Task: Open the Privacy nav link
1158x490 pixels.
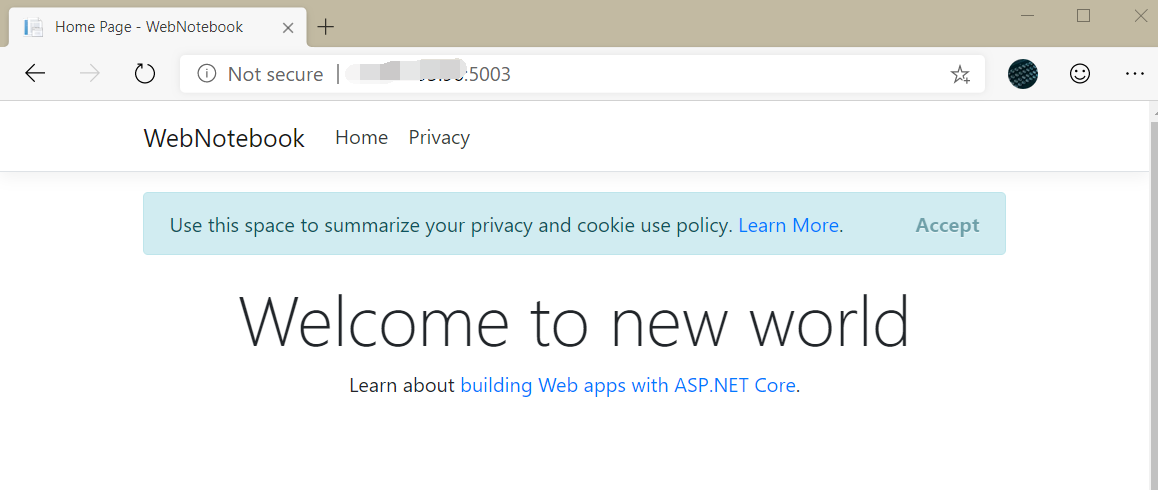Action: tap(439, 138)
